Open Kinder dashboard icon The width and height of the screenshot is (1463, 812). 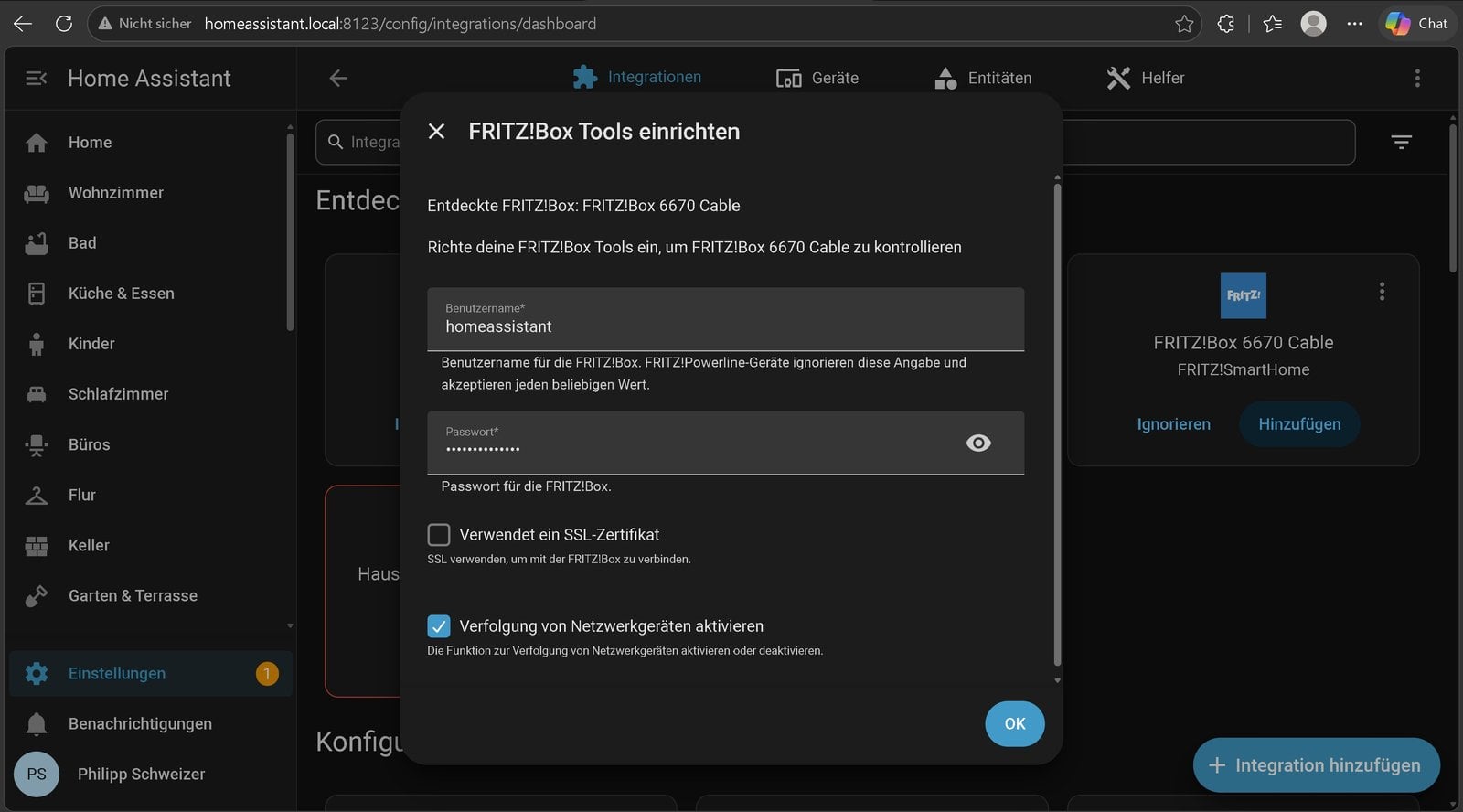coord(37,344)
